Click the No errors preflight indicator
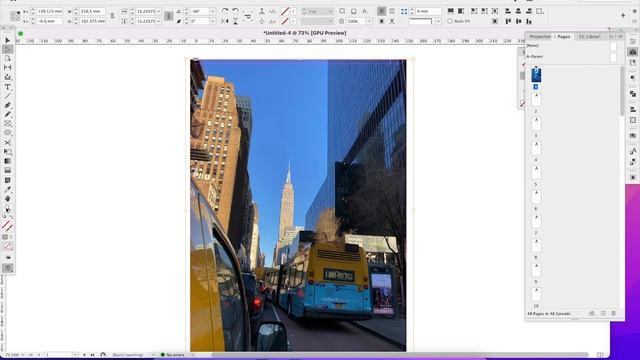 point(172,355)
